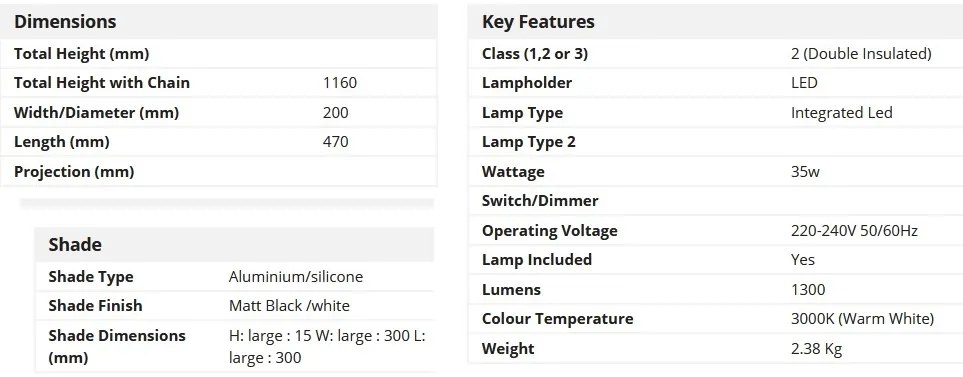Select the Total Height with Chain value 1160
Viewport: 963px width, 377px height.
coord(340,83)
